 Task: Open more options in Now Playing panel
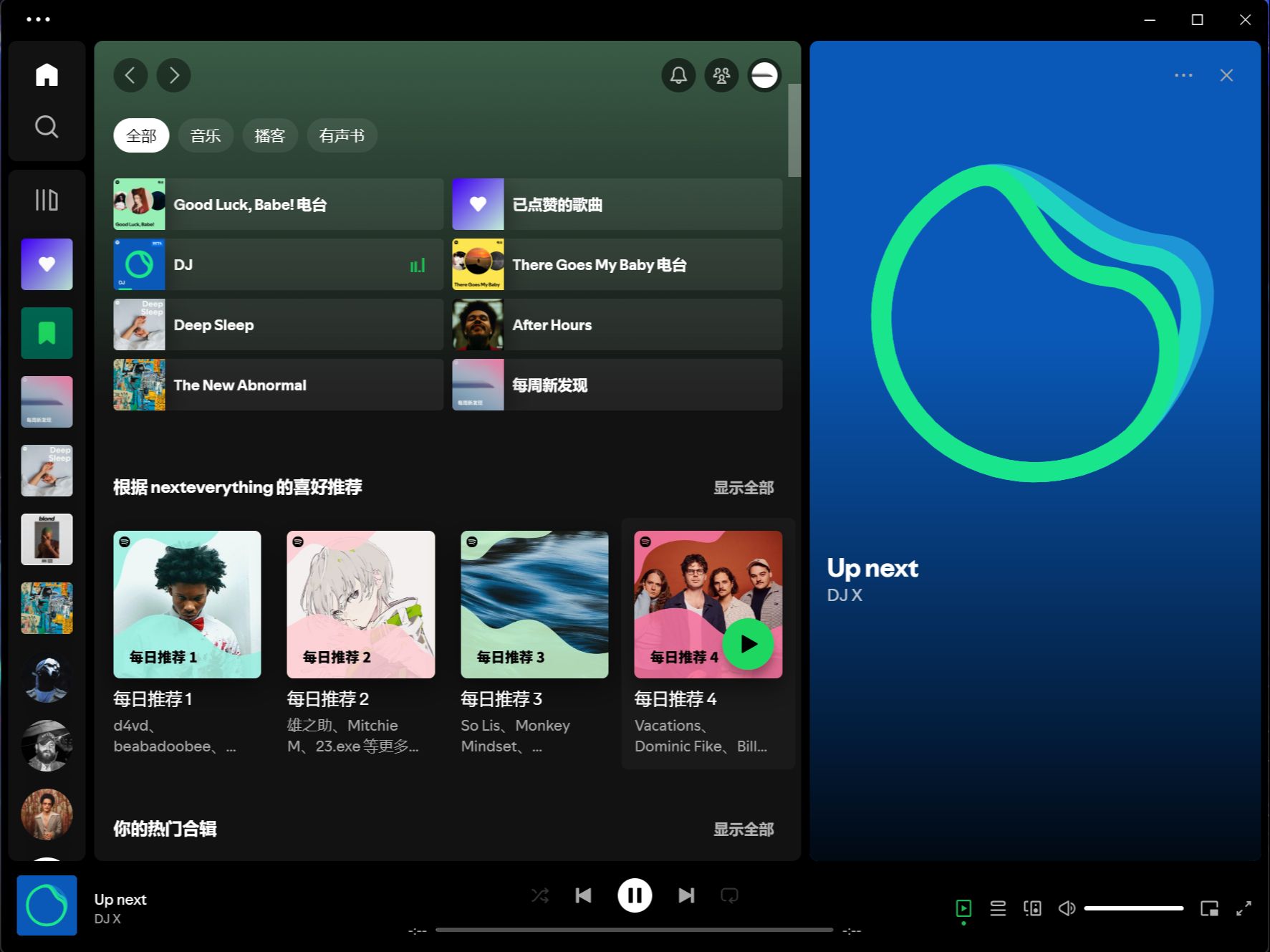1183,75
